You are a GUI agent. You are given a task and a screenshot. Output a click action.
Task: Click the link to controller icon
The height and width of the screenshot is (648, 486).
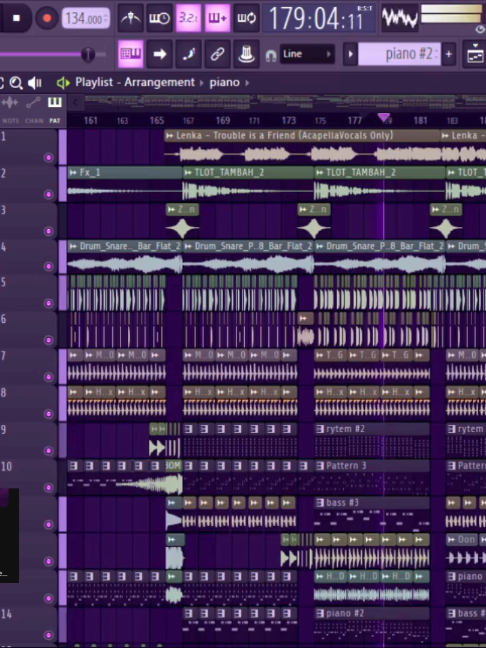coord(217,54)
